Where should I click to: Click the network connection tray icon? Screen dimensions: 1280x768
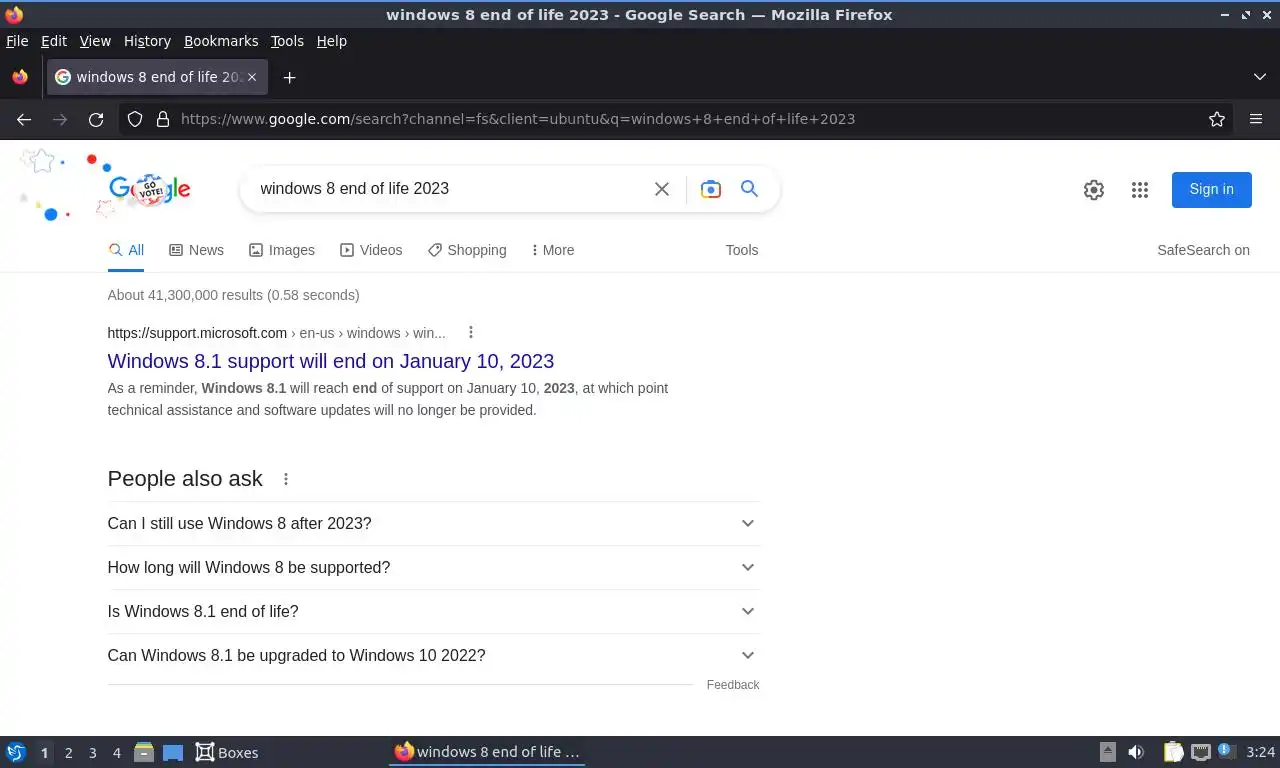click(x=1201, y=752)
